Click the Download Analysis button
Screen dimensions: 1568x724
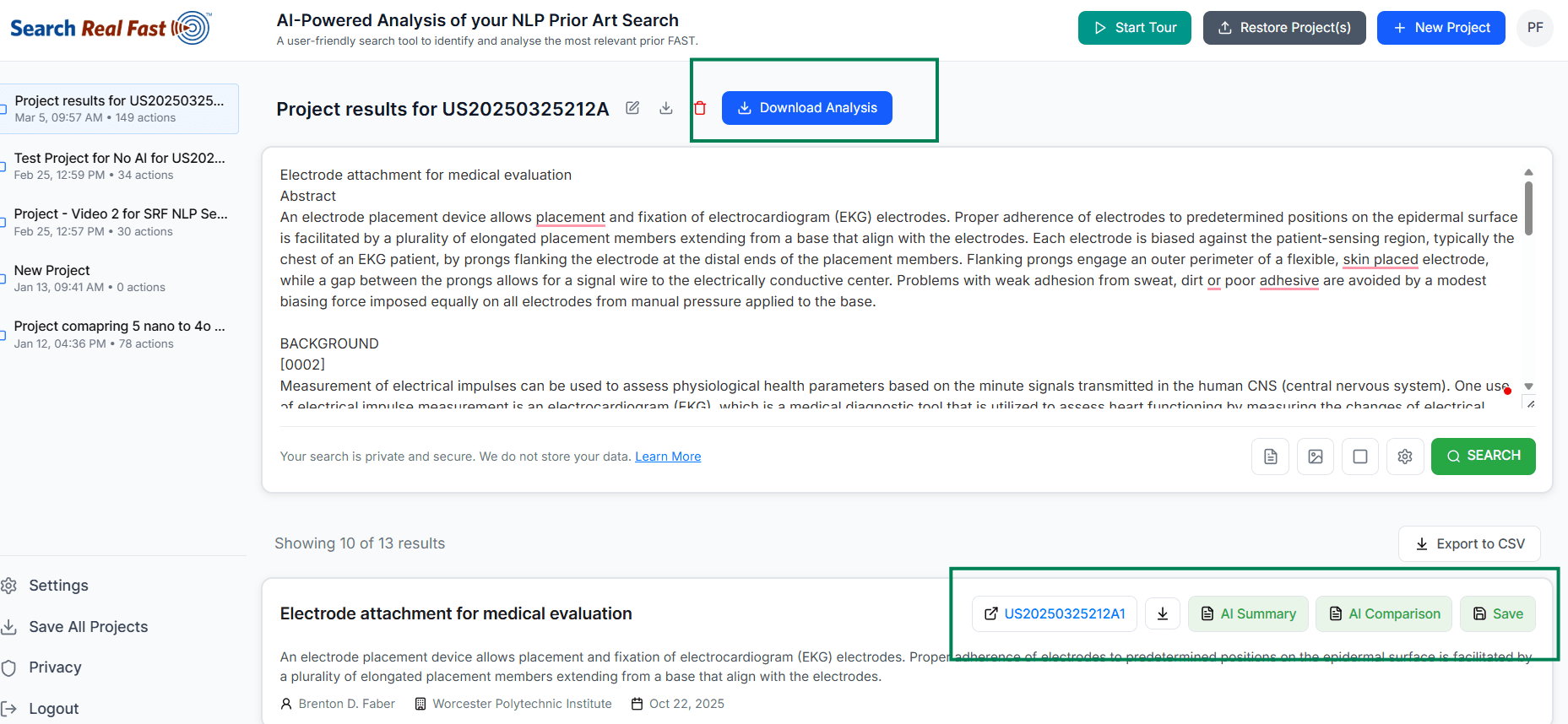pos(806,107)
